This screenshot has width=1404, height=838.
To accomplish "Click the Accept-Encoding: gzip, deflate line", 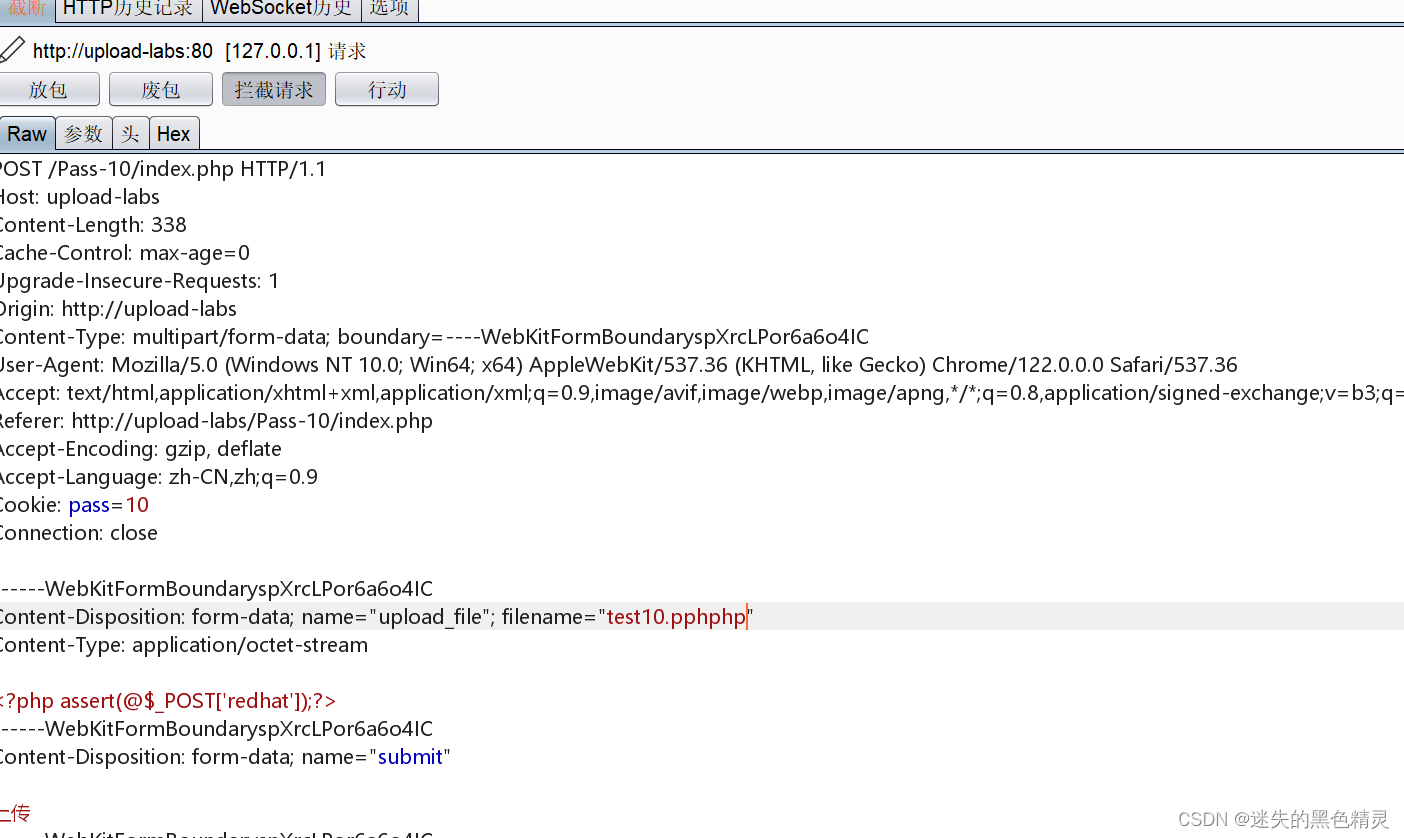I will (x=140, y=449).
